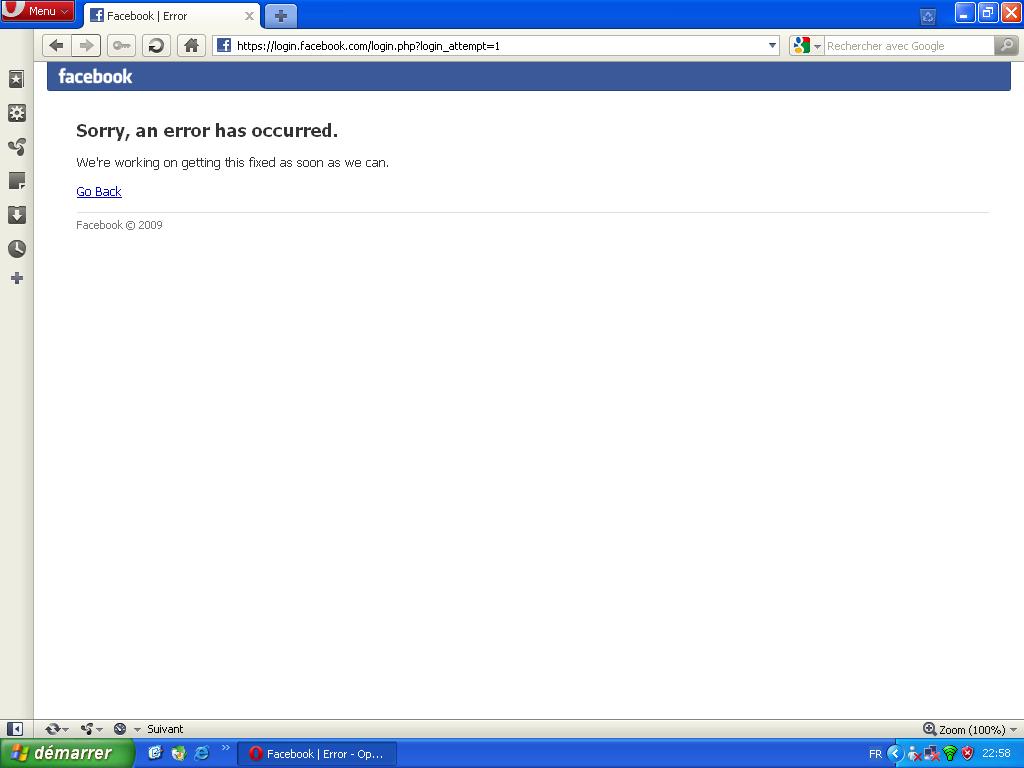The height and width of the screenshot is (768, 1024).
Task: Launch the first quick launch icon
Action: tap(155, 753)
